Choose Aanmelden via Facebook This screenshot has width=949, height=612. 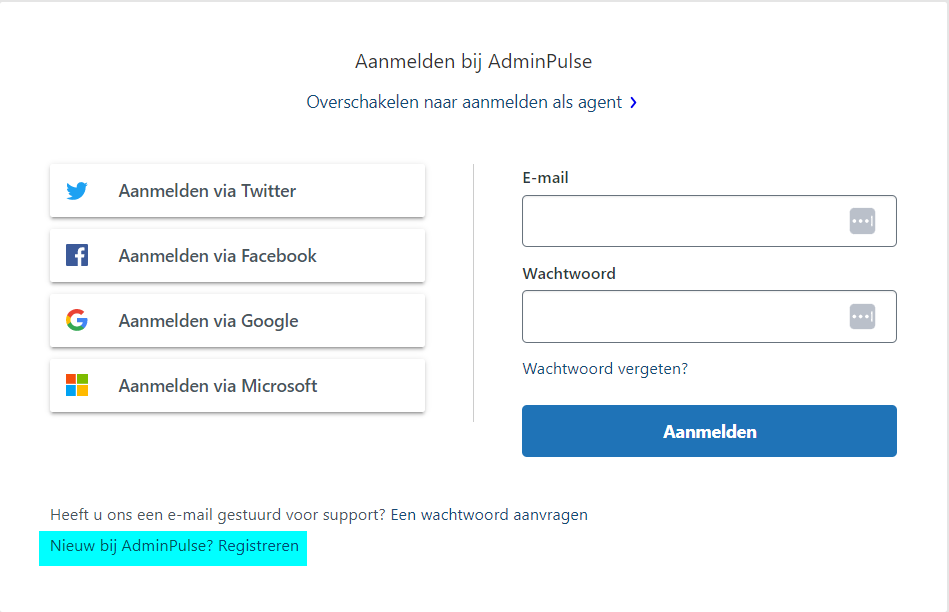(x=237, y=255)
